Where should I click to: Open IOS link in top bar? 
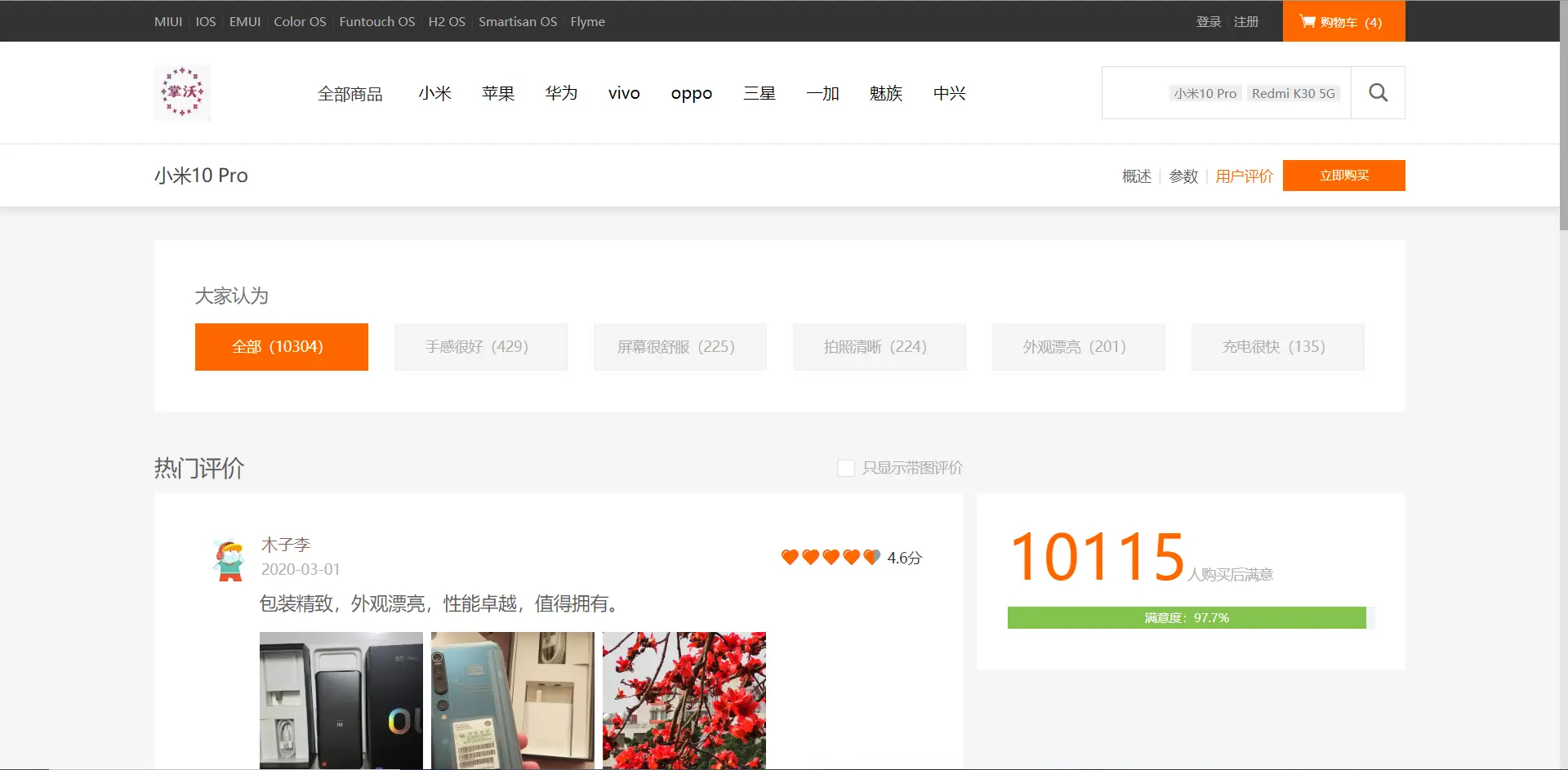pyautogui.click(x=206, y=21)
